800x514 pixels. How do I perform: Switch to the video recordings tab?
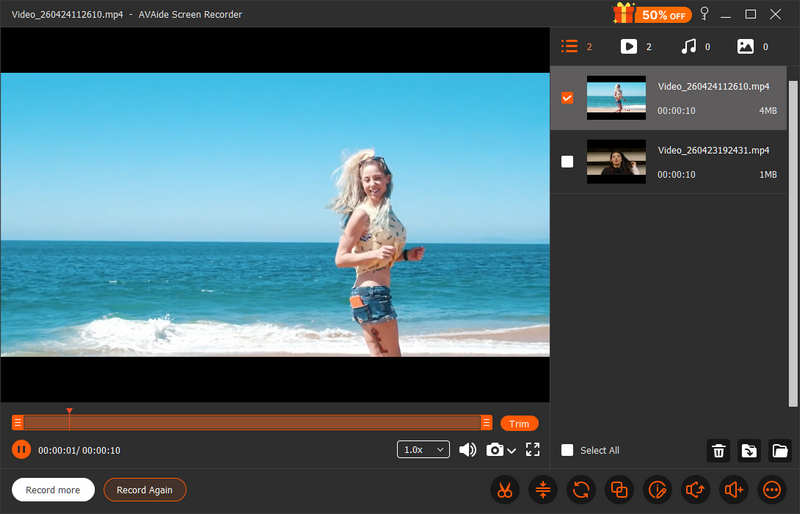629,46
